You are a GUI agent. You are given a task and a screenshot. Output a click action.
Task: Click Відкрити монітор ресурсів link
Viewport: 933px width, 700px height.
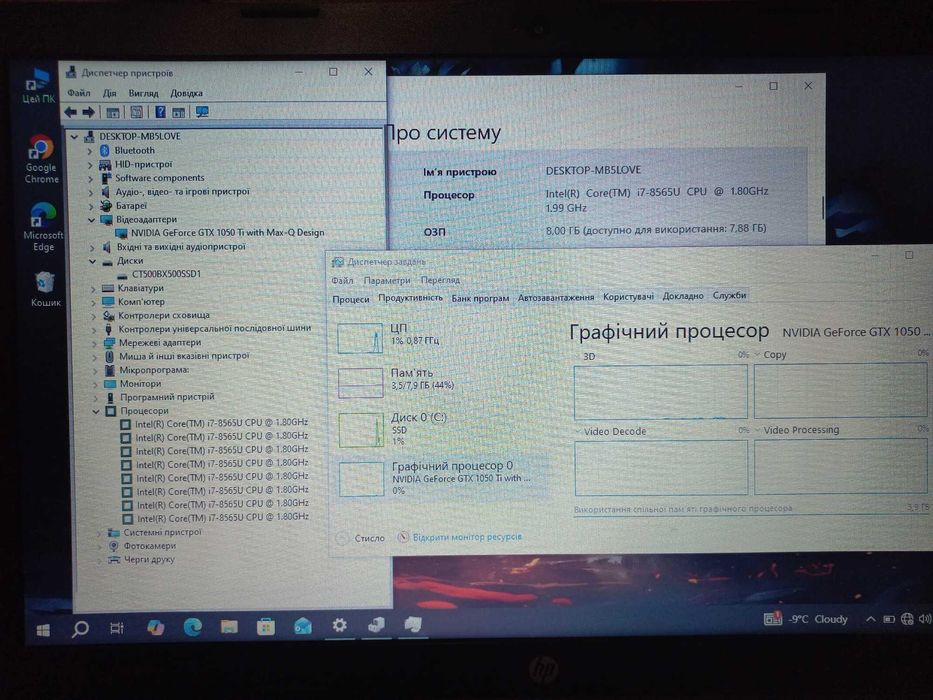[x=460, y=537]
